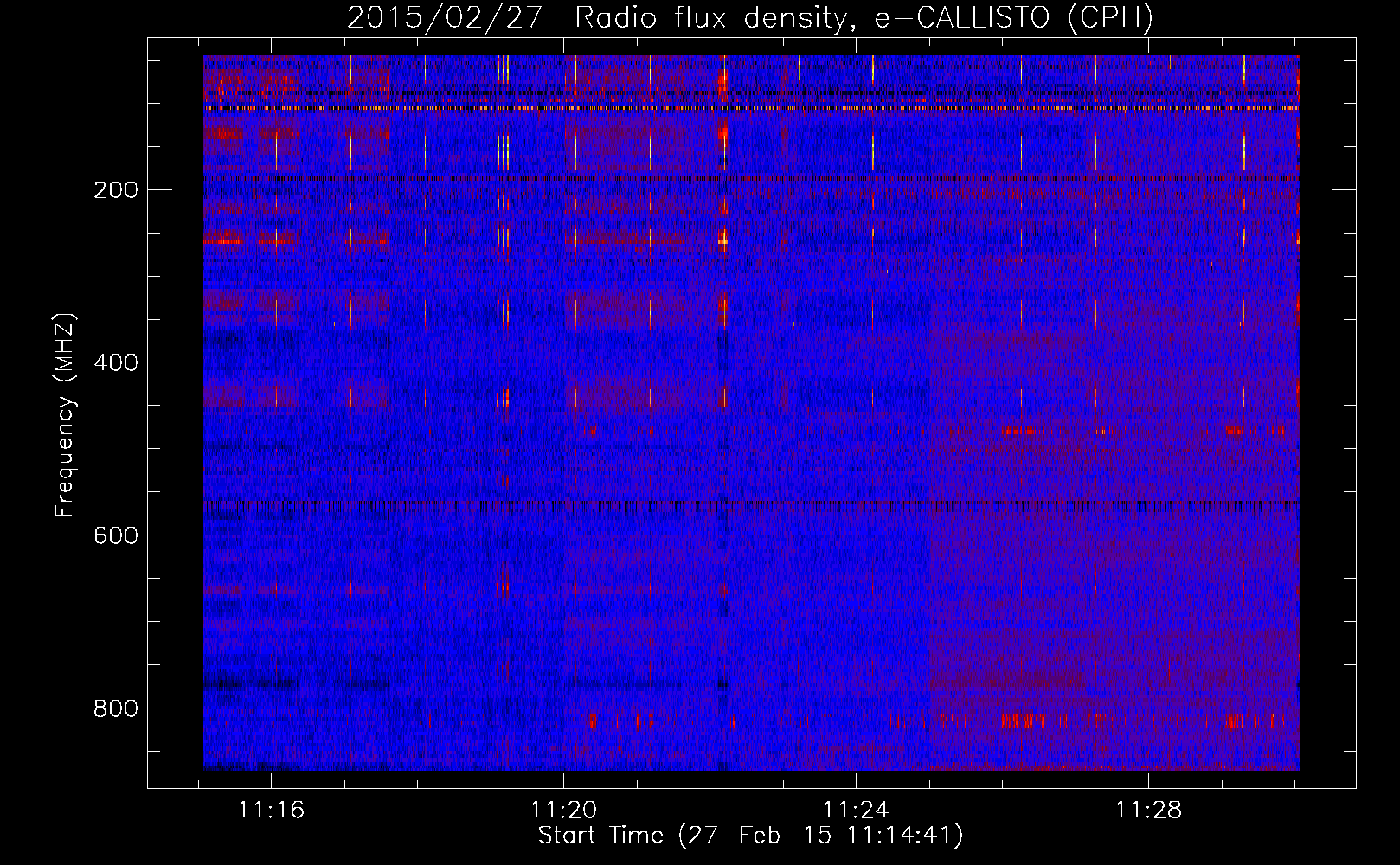The image size is (1400, 865).
Task: Click the plot title '2015/02/27 Radio flux density, e-CALLISTO (CPH)'
Action: (x=750, y=17)
